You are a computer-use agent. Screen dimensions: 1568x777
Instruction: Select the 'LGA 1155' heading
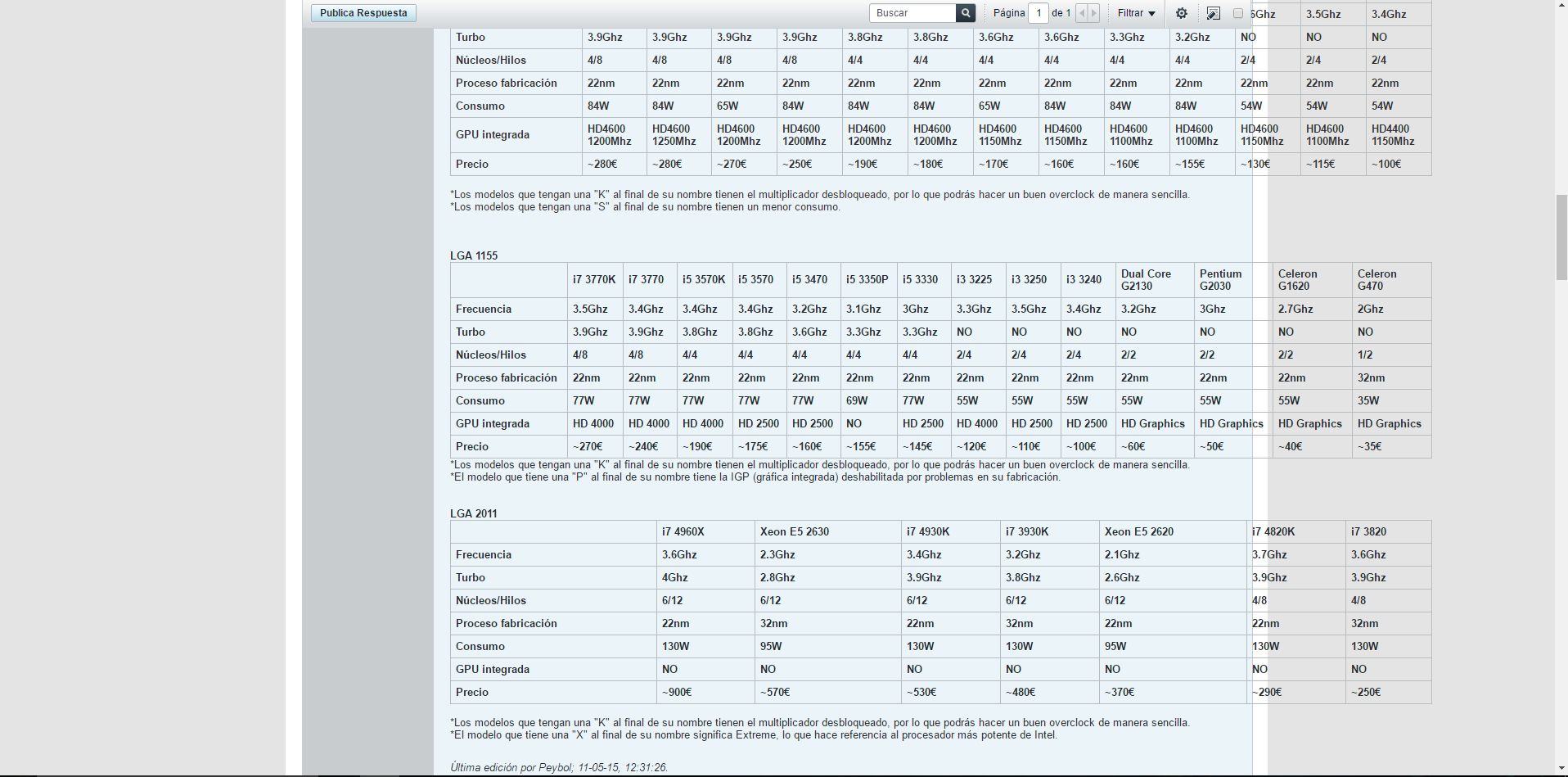[474, 255]
